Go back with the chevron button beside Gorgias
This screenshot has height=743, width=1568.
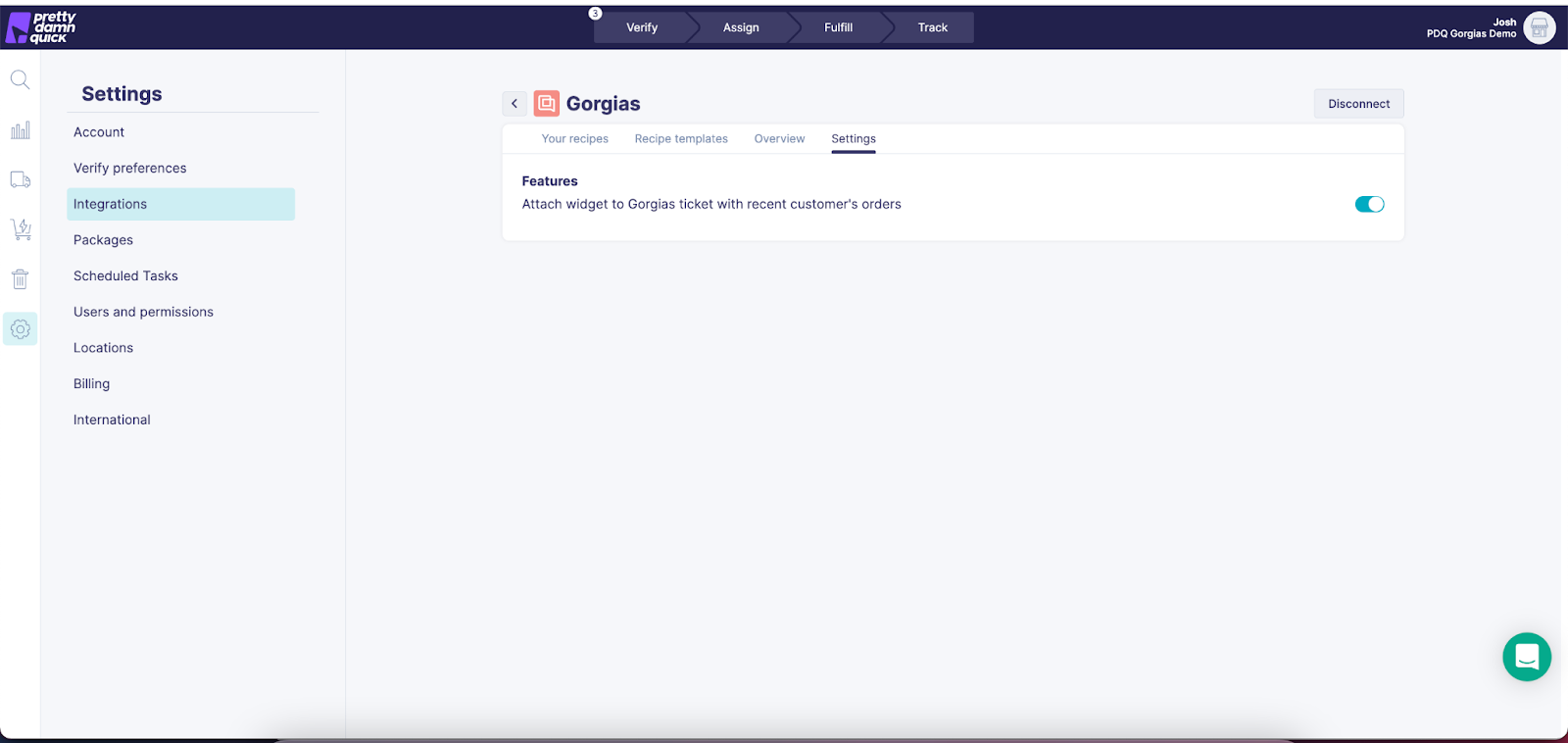coord(514,103)
